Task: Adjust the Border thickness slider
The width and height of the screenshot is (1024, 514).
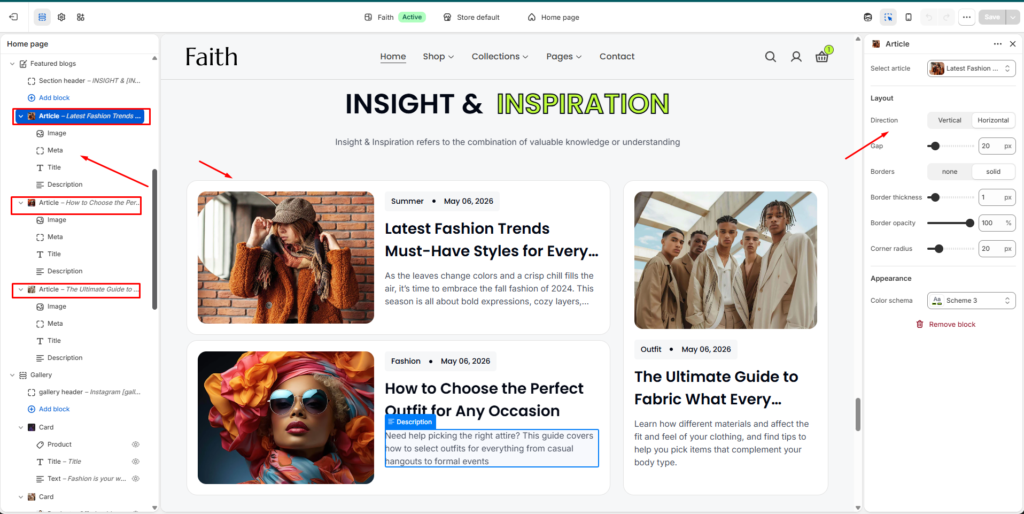Action: point(951,197)
